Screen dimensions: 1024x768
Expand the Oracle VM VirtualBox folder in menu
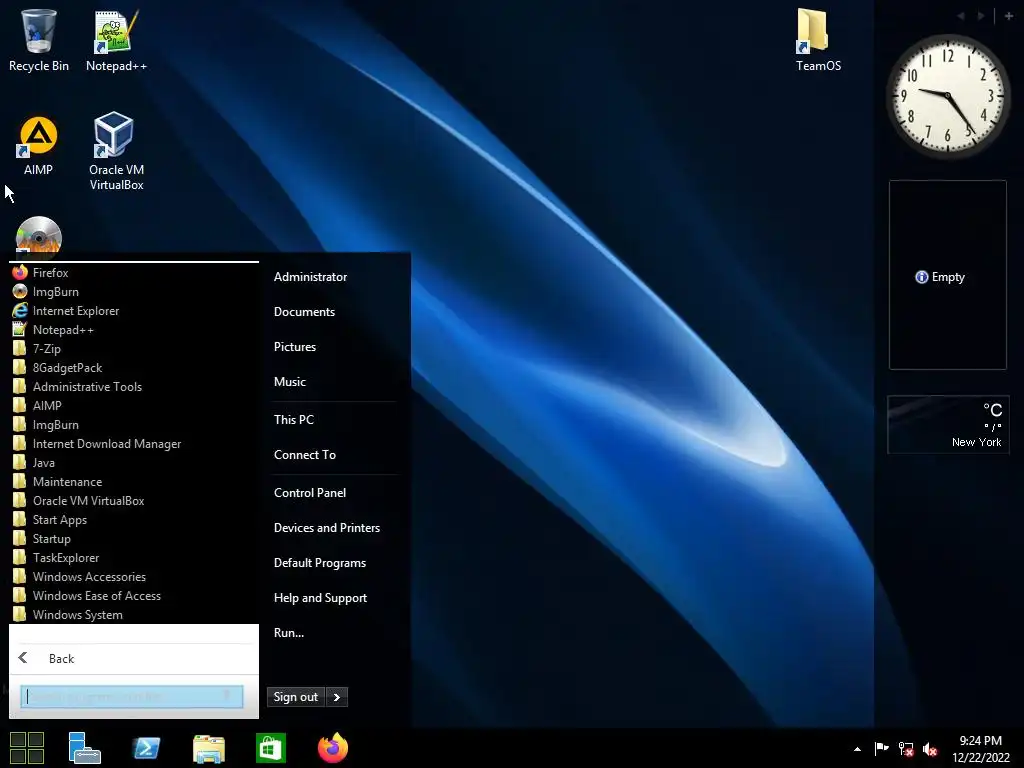click(134, 500)
